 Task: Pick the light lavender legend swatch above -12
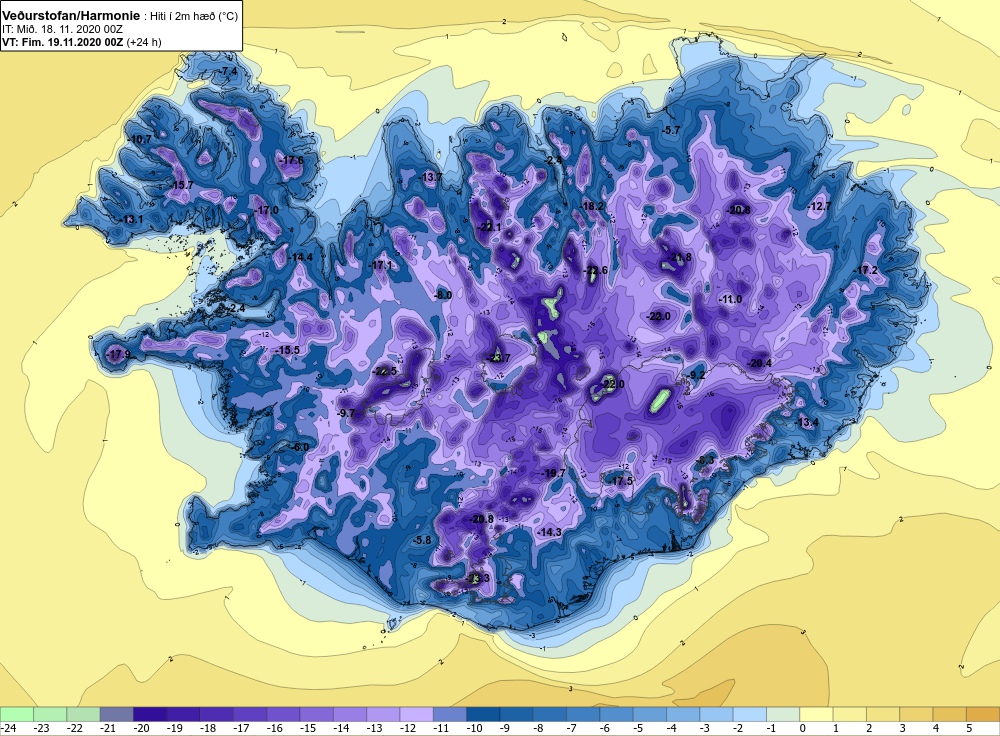pyautogui.click(x=416, y=714)
